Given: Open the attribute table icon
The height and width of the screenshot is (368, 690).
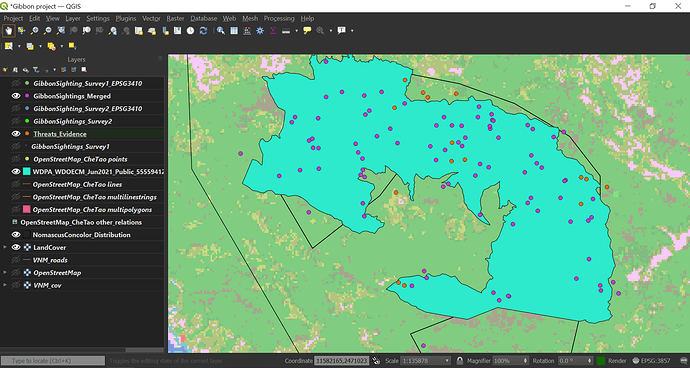Looking at the screenshot, I should click(234, 31).
